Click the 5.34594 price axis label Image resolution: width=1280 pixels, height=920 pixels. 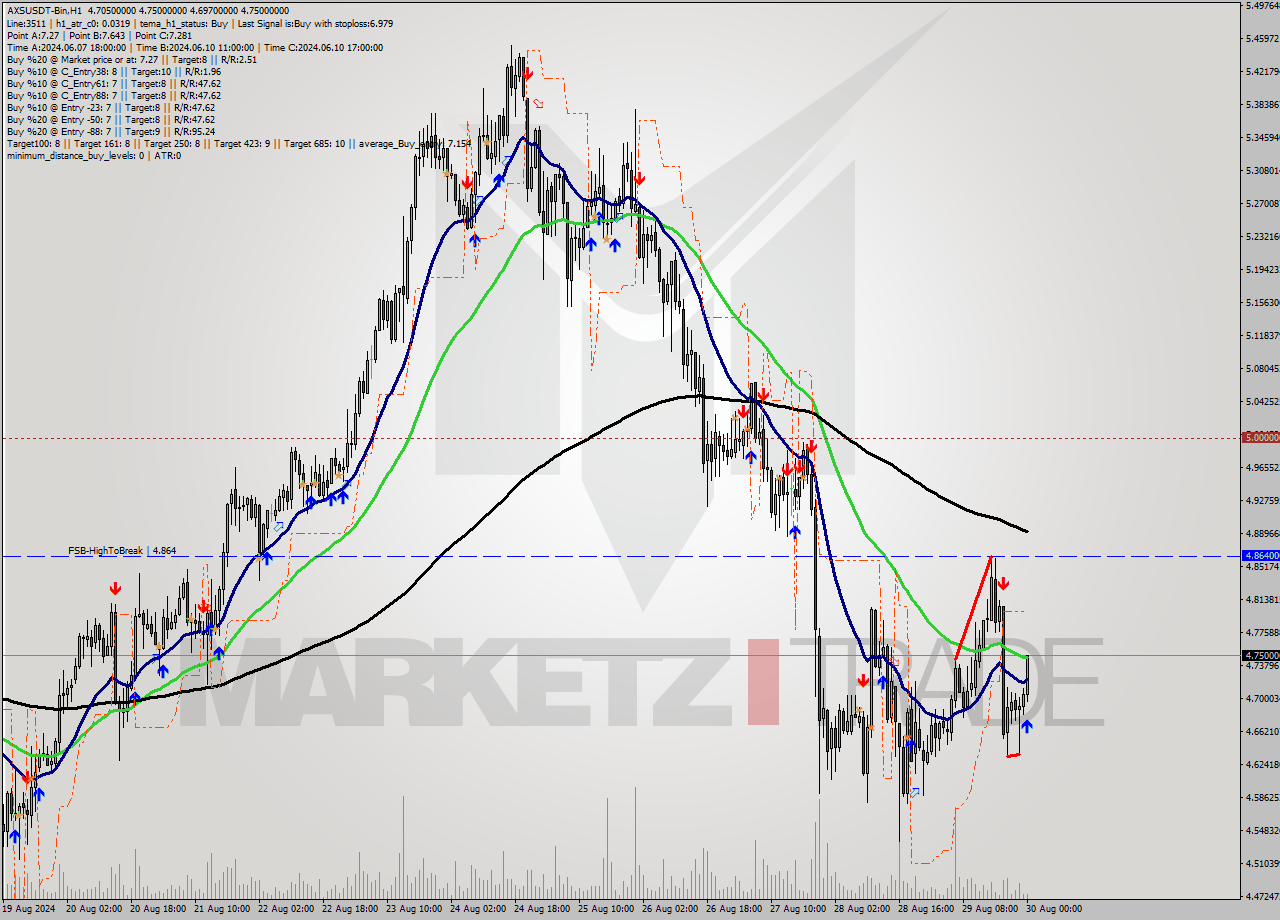tap(1261, 137)
